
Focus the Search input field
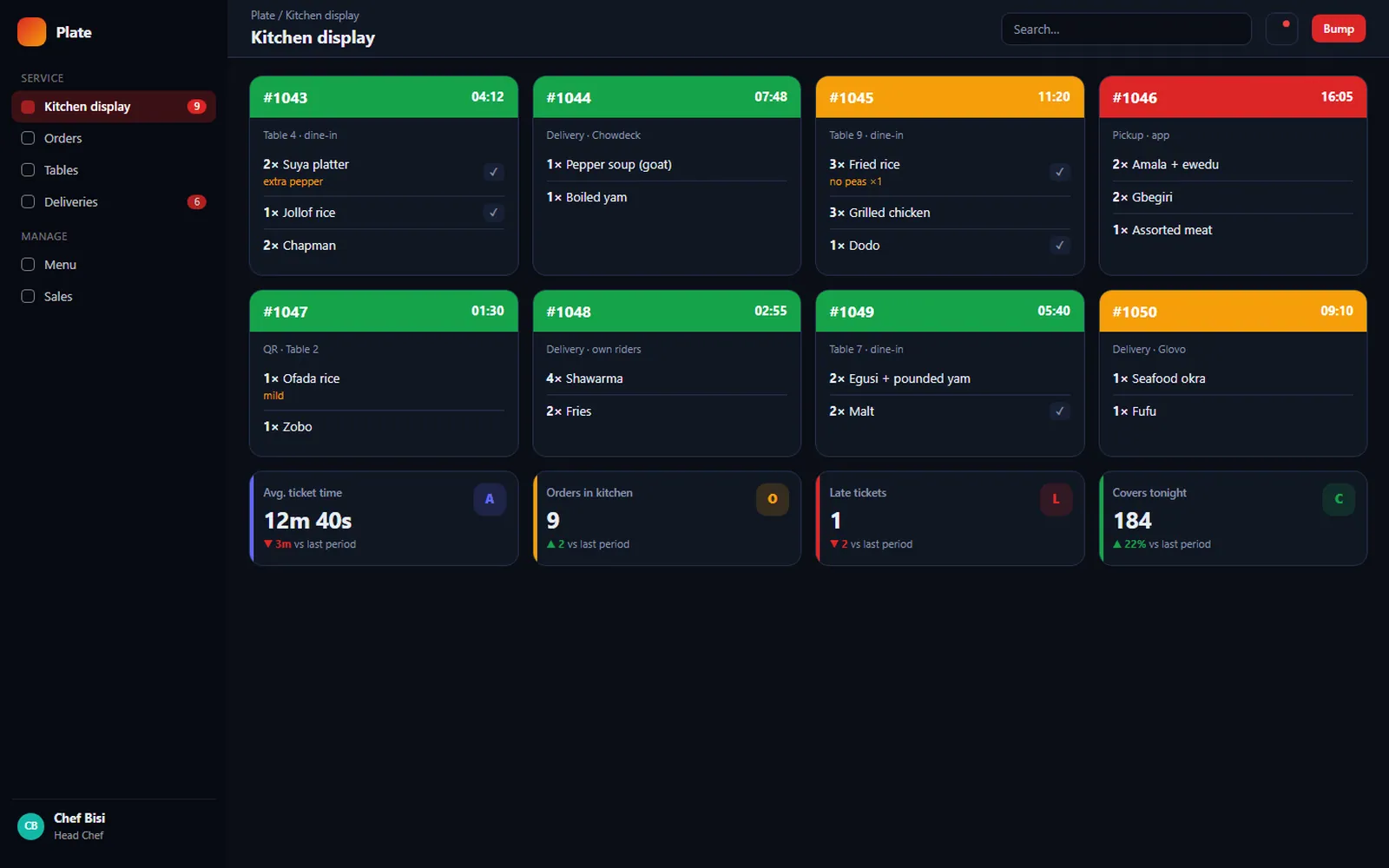pyautogui.click(x=1126, y=30)
